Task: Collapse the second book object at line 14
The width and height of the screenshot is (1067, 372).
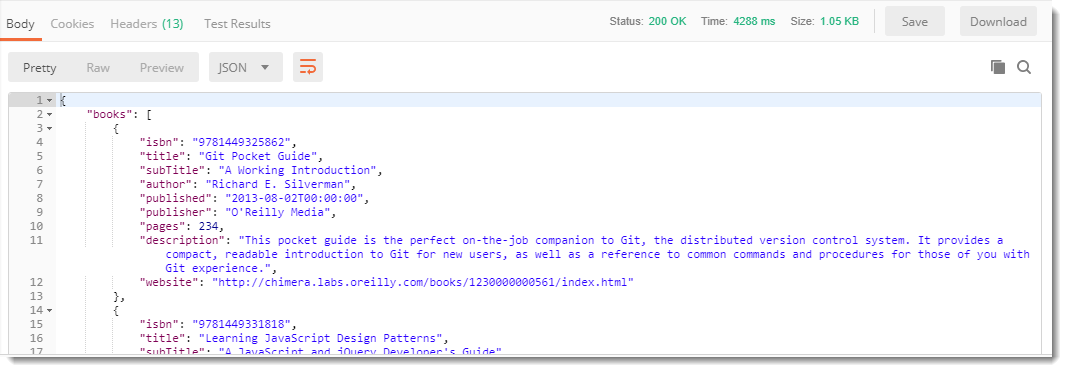Action: click(49, 310)
